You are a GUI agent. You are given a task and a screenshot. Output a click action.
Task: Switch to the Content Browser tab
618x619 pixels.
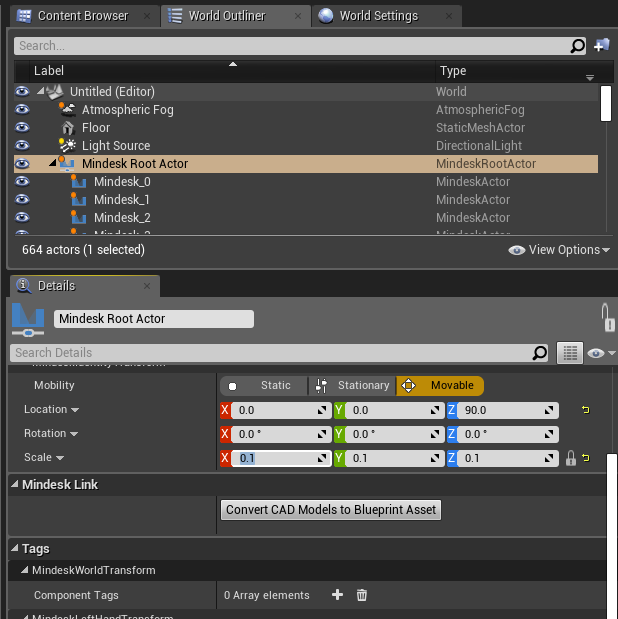coord(83,16)
